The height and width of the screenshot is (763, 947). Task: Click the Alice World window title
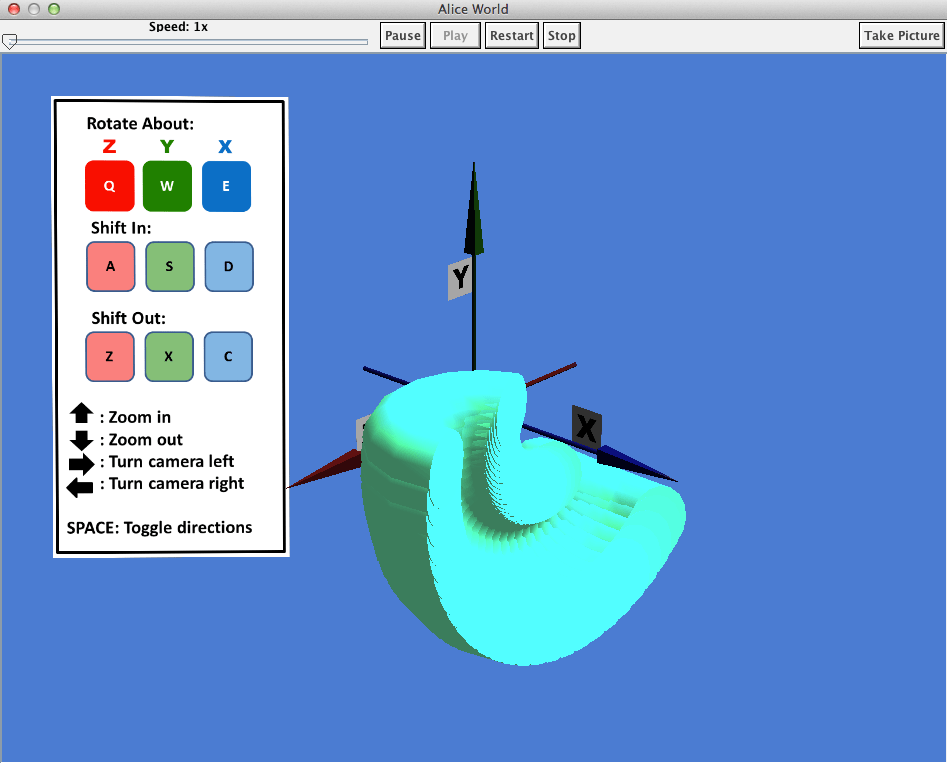point(473,9)
